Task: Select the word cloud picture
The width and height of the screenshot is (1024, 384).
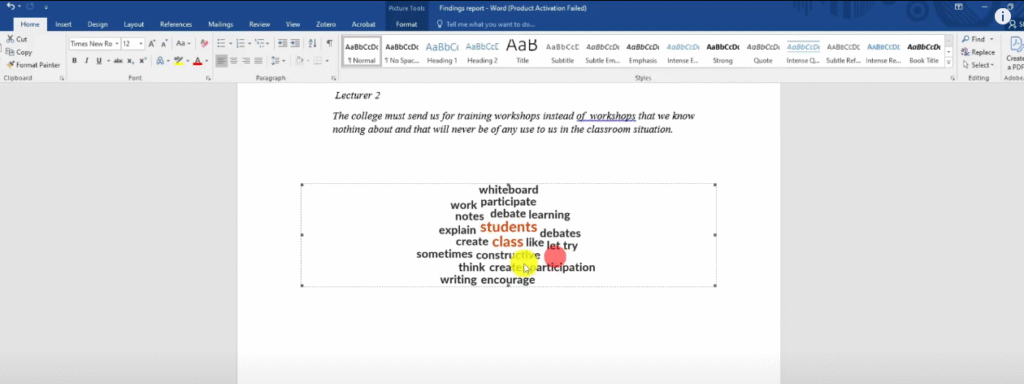Action: point(508,235)
